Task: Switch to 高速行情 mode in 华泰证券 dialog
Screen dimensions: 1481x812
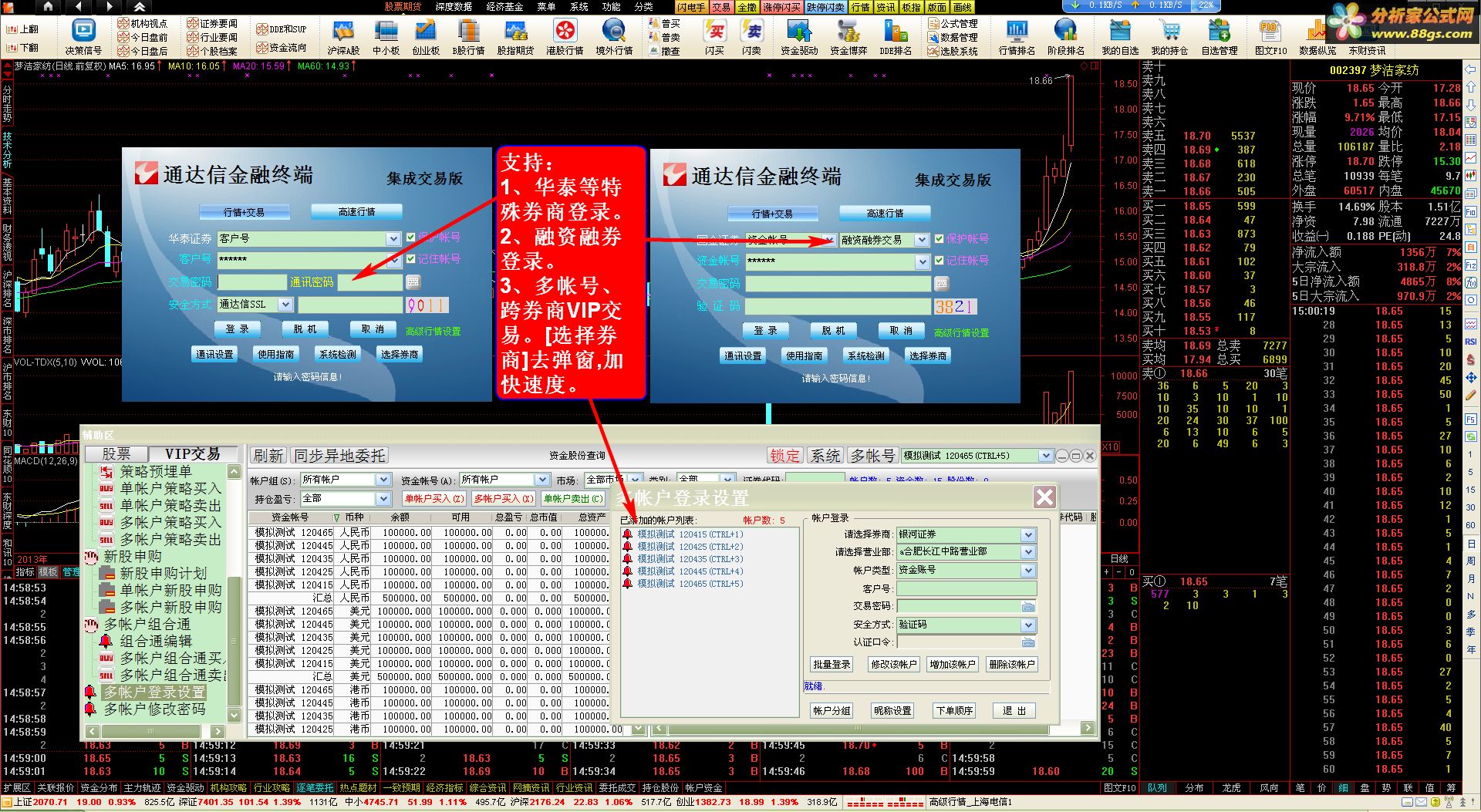Action: pos(356,211)
